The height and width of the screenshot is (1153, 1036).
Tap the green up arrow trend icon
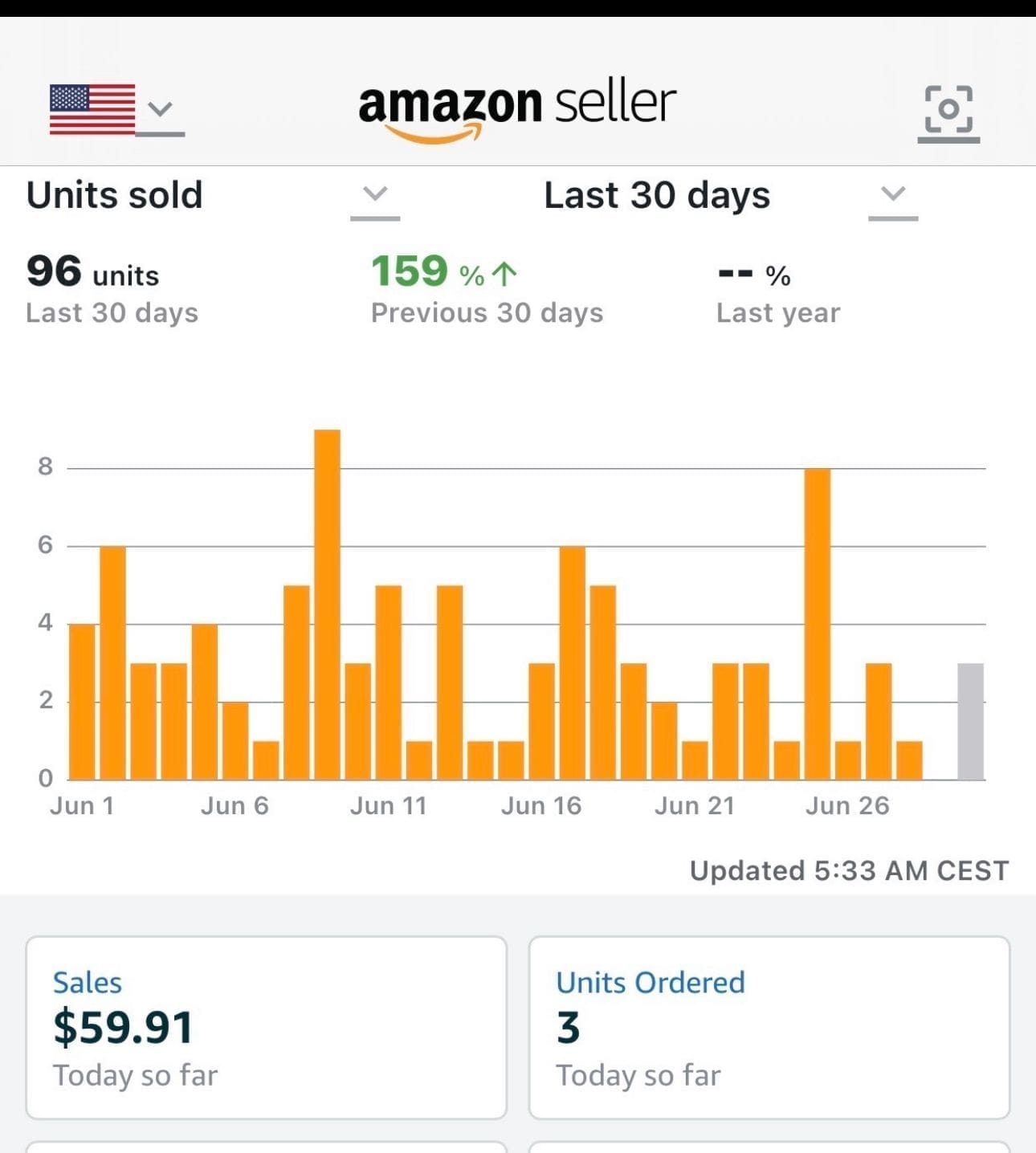pyautogui.click(x=504, y=275)
